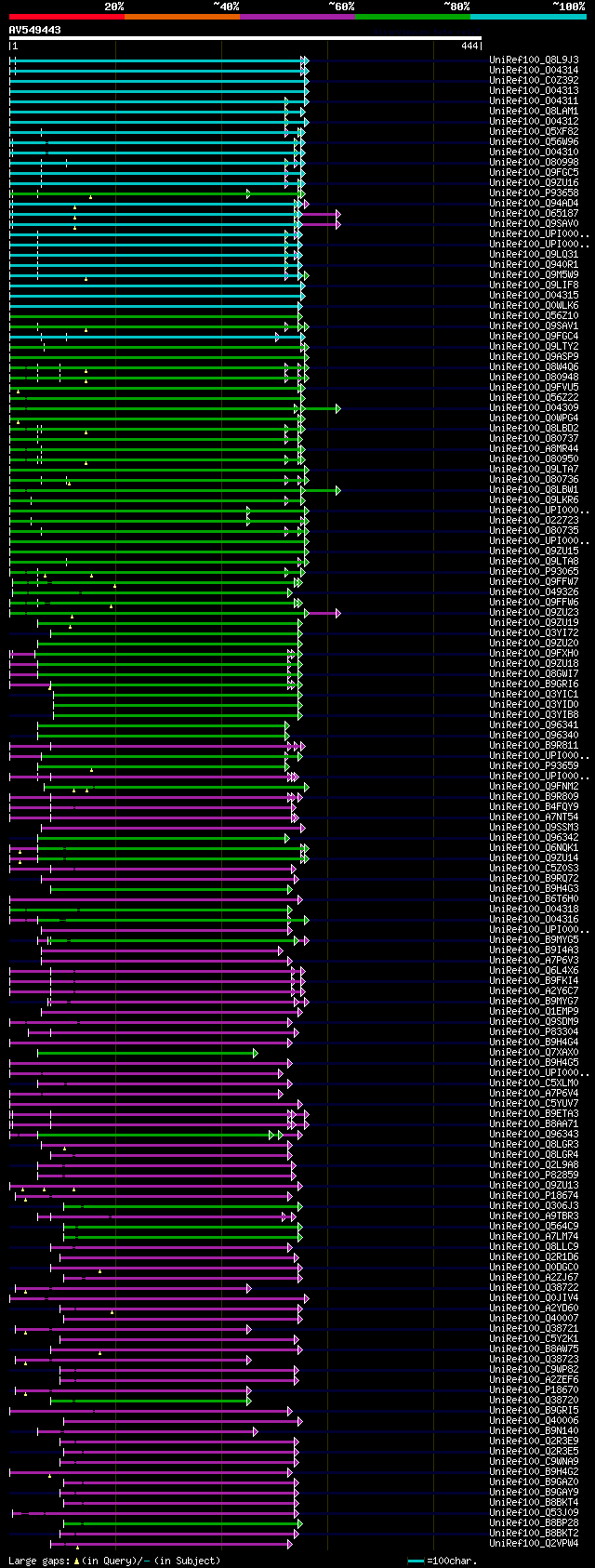
Task: Click the cyan ~100% identity legend segment
Action: point(528,16)
